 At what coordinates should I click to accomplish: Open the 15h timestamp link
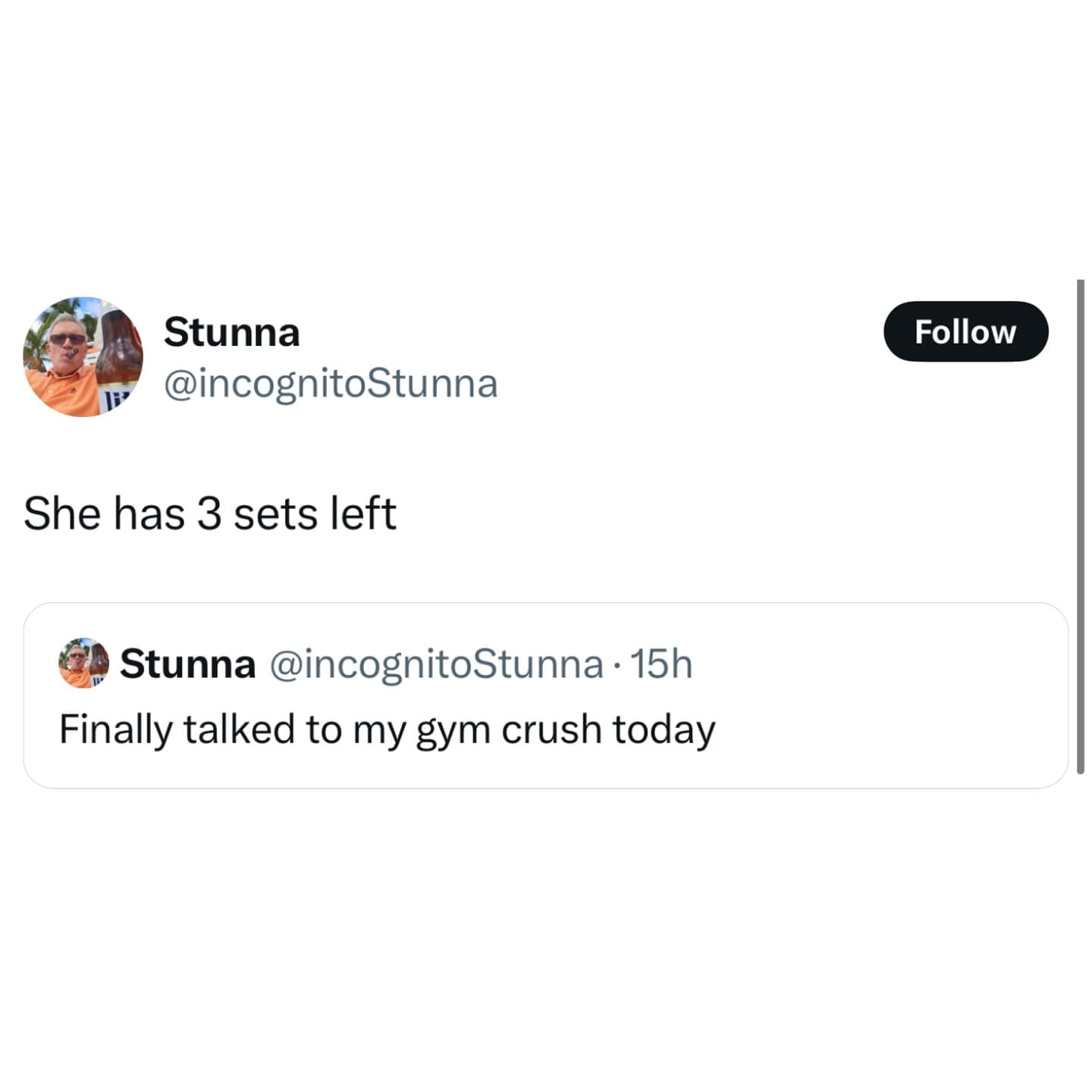click(x=661, y=664)
